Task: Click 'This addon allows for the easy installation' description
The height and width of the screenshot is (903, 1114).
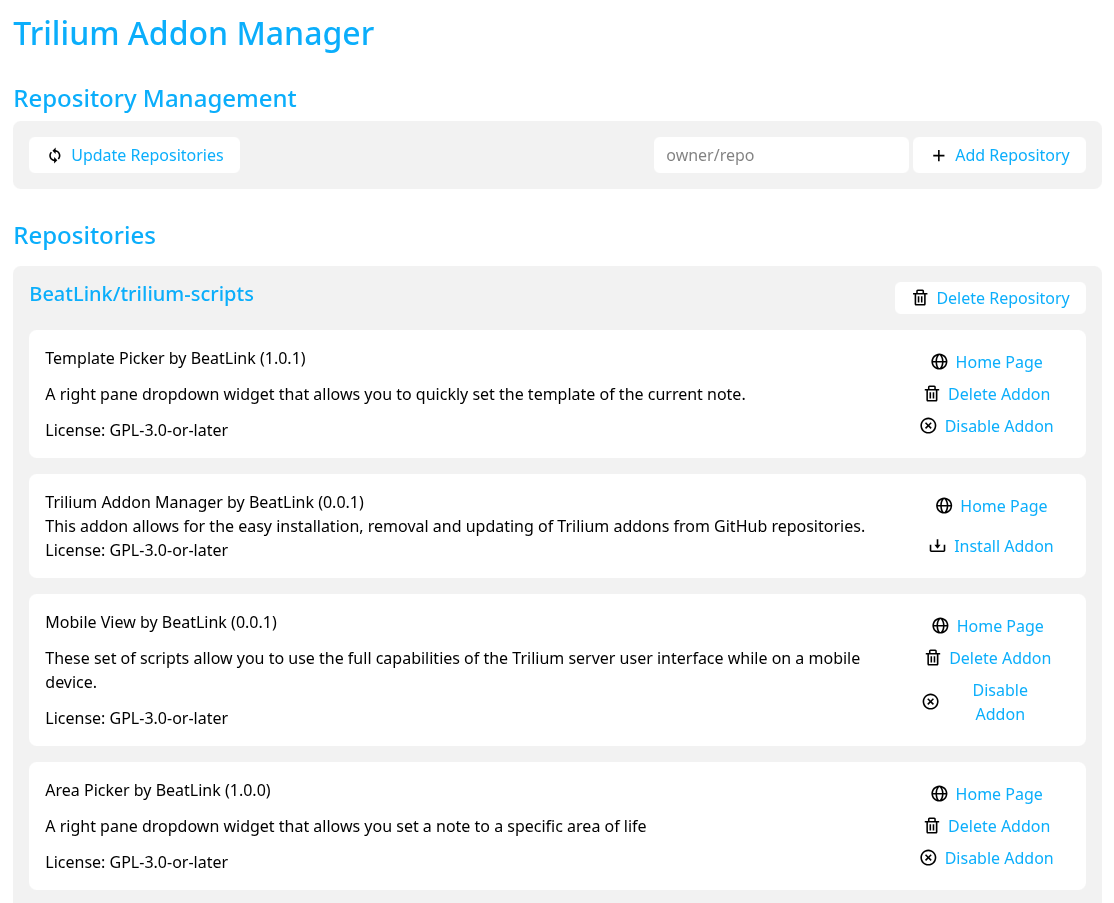Action: coord(455,526)
